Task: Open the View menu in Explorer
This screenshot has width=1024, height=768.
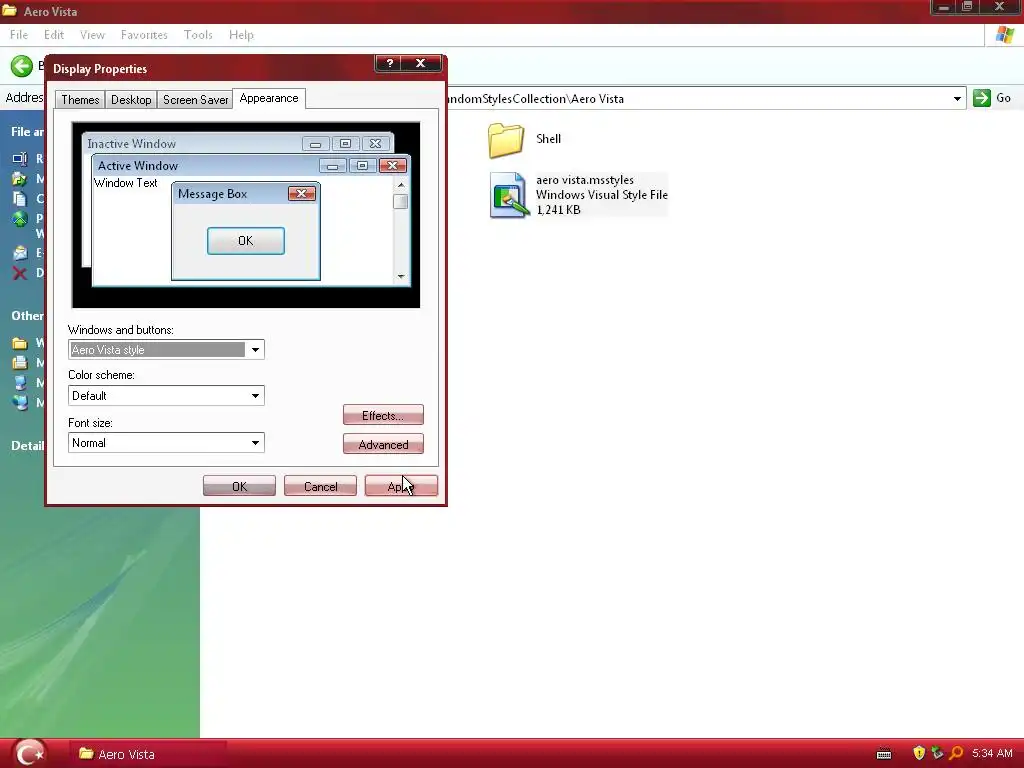Action: 92,35
